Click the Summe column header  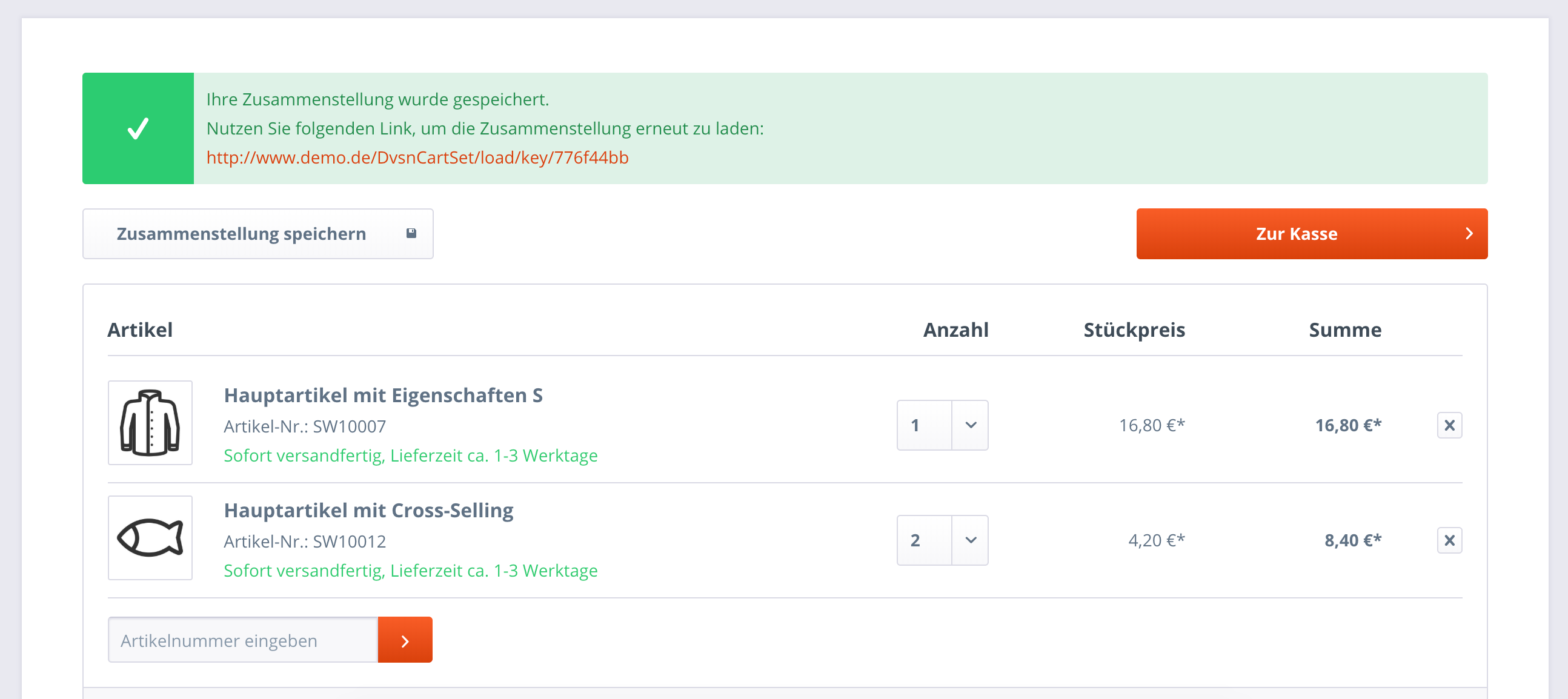[1345, 330]
